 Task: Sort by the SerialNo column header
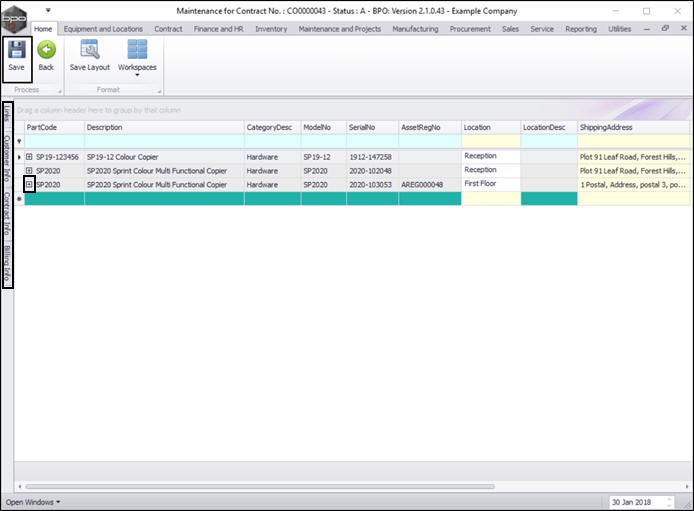[372, 127]
